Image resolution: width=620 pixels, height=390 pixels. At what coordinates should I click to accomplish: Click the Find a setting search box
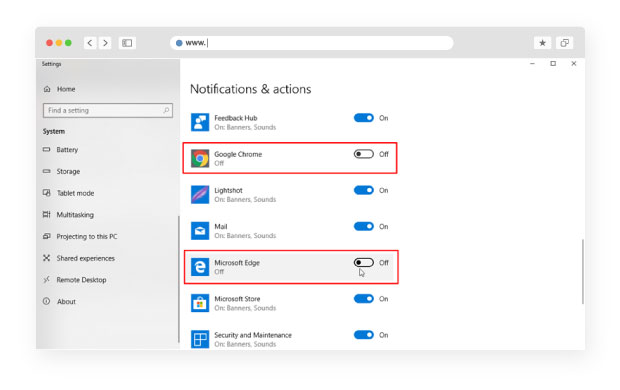pyautogui.click(x=108, y=110)
